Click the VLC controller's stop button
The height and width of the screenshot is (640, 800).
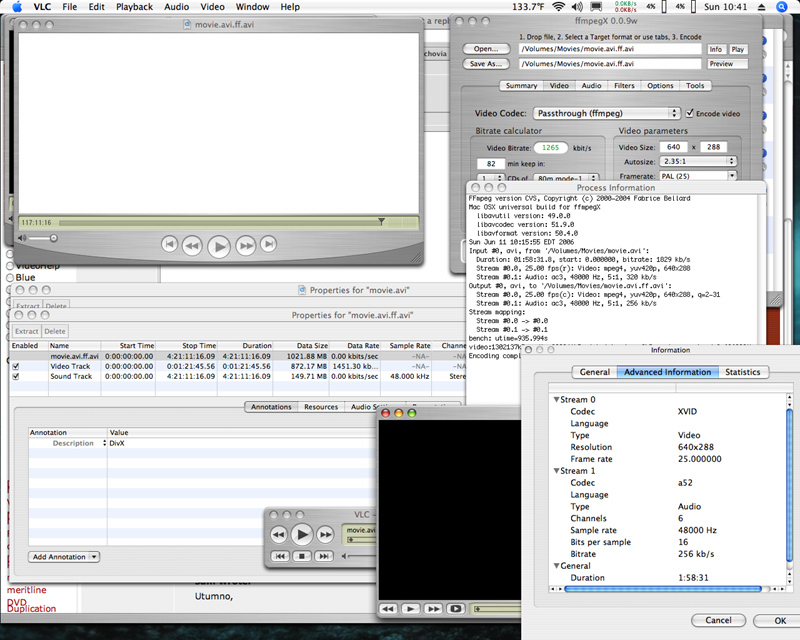(302, 556)
